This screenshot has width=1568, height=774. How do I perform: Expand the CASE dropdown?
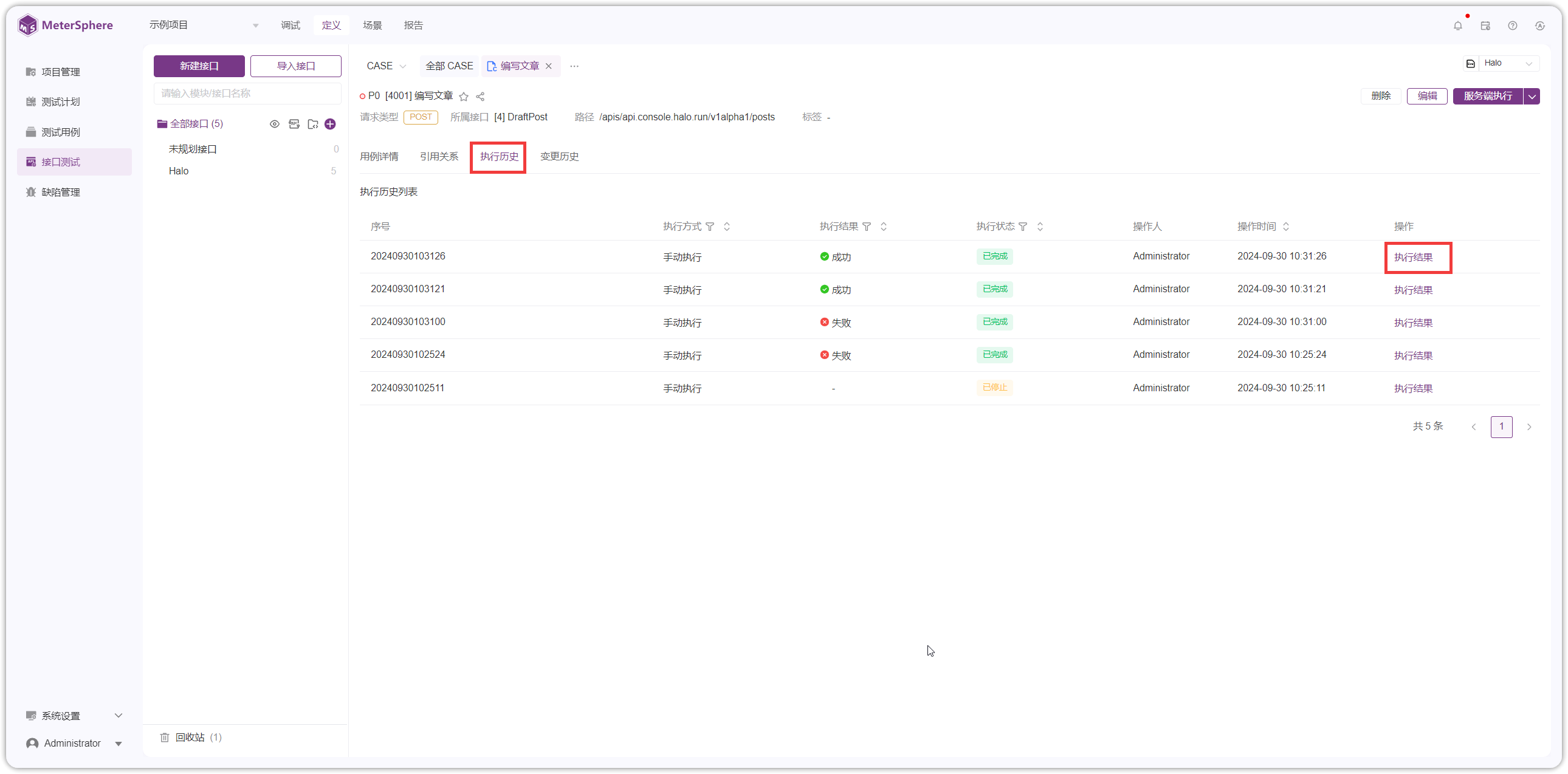coord(386,66)
